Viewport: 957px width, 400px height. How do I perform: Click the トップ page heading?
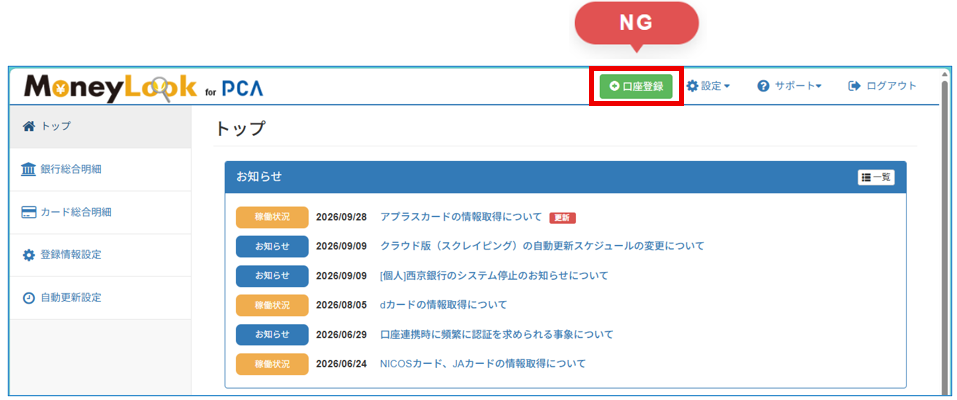click(240, 128)
